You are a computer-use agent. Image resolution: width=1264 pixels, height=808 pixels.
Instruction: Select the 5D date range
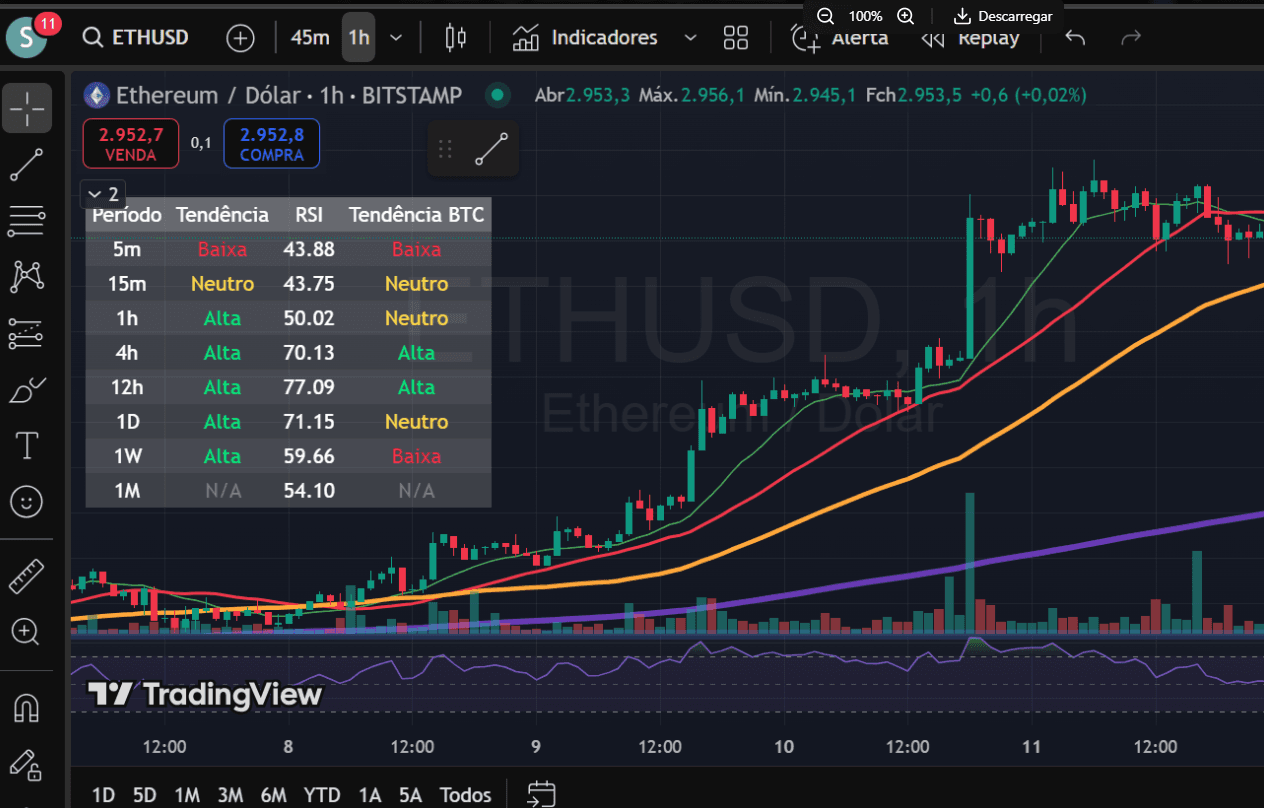pos(145,795)
